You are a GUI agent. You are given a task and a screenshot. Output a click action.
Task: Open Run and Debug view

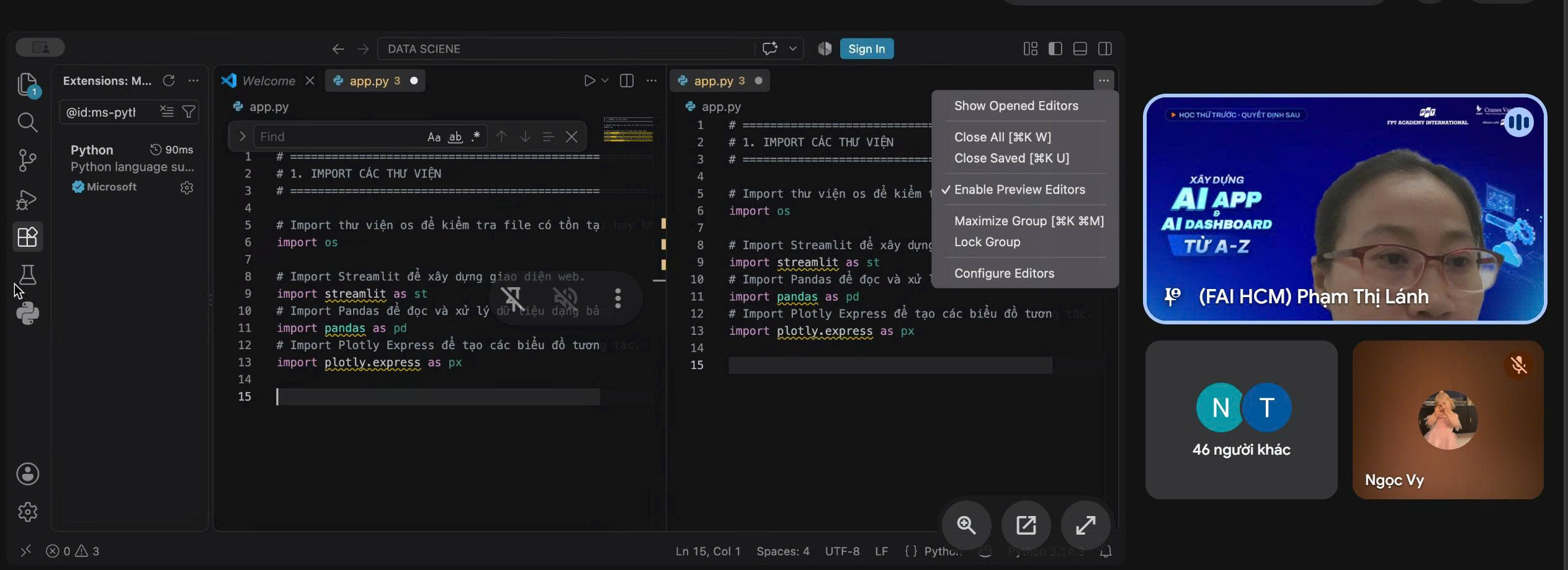(27, 199)
